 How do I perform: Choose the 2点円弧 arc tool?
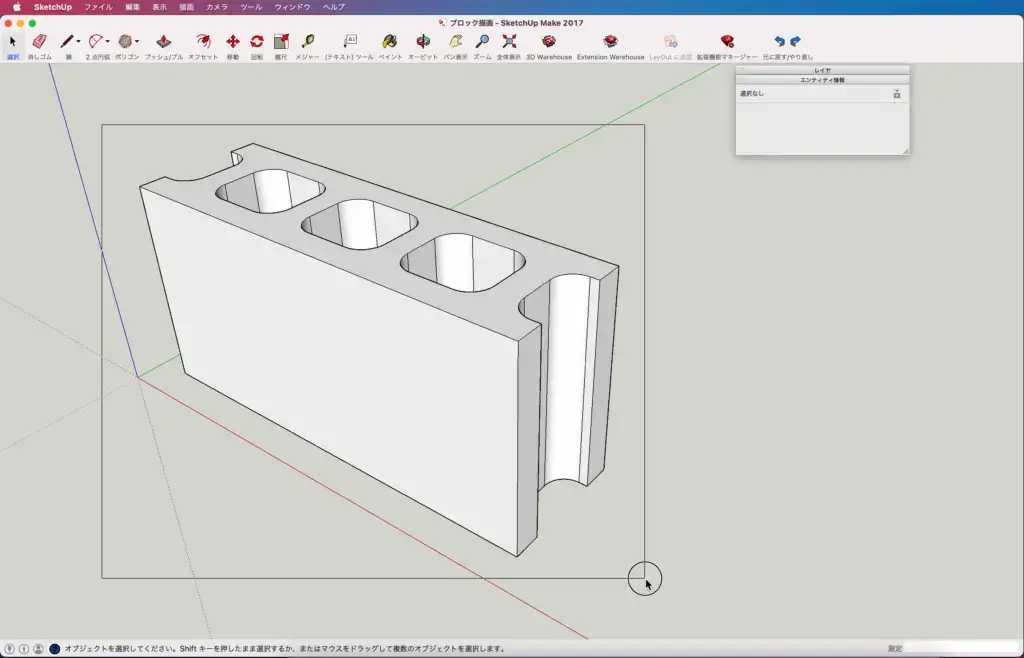96,42
